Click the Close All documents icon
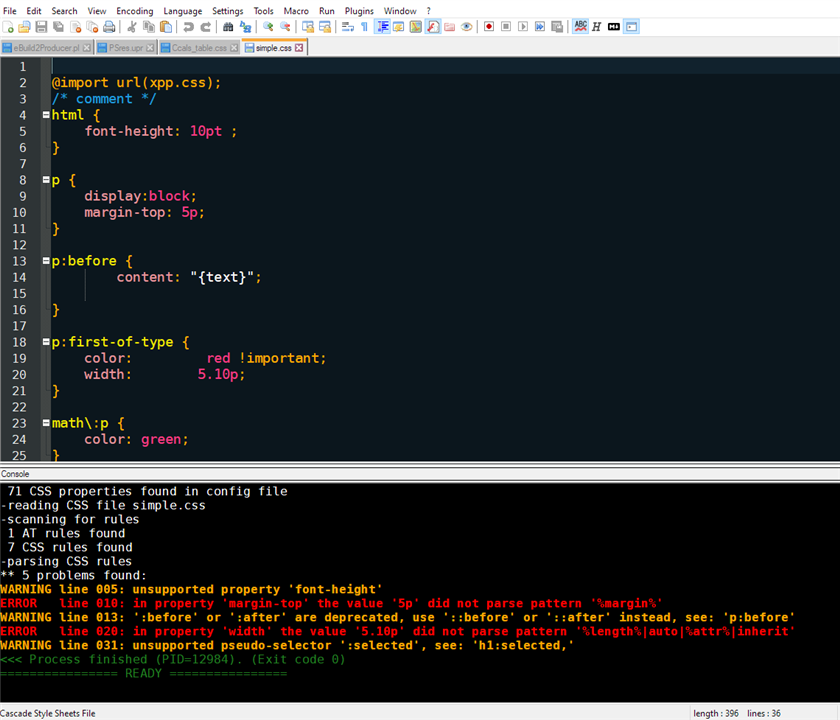Screen dimensions: 840x720 [92, 27]
